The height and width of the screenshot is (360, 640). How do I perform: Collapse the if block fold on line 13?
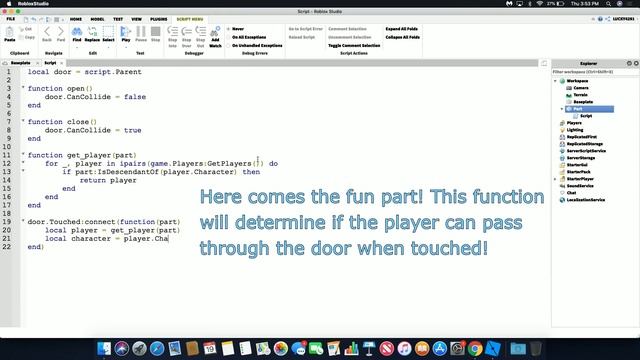click(23, 171)
